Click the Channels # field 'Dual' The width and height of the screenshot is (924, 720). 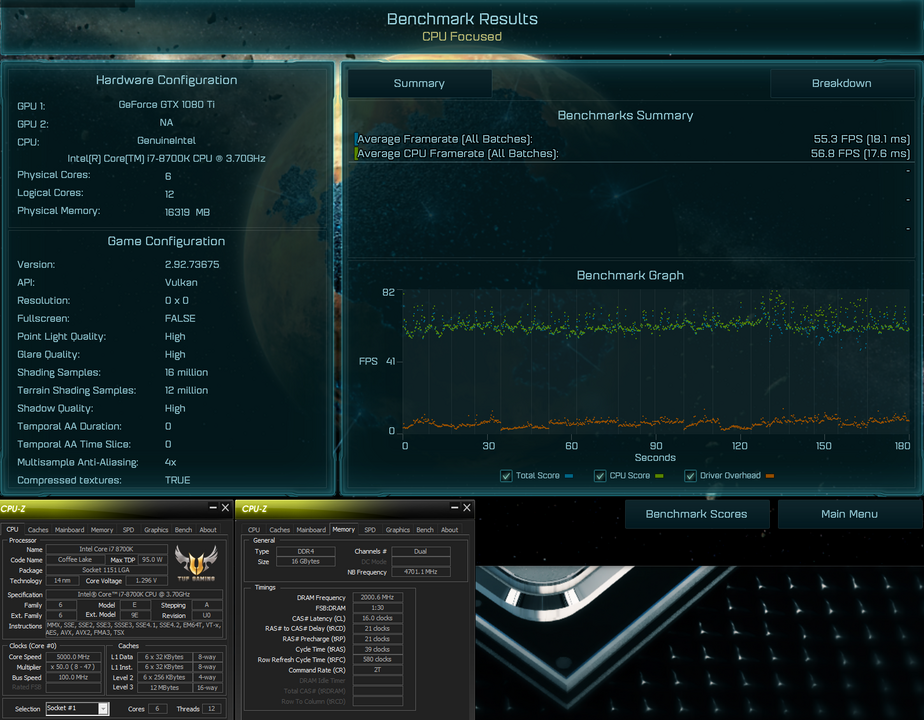pyautogui.click(x=420, y=551)
